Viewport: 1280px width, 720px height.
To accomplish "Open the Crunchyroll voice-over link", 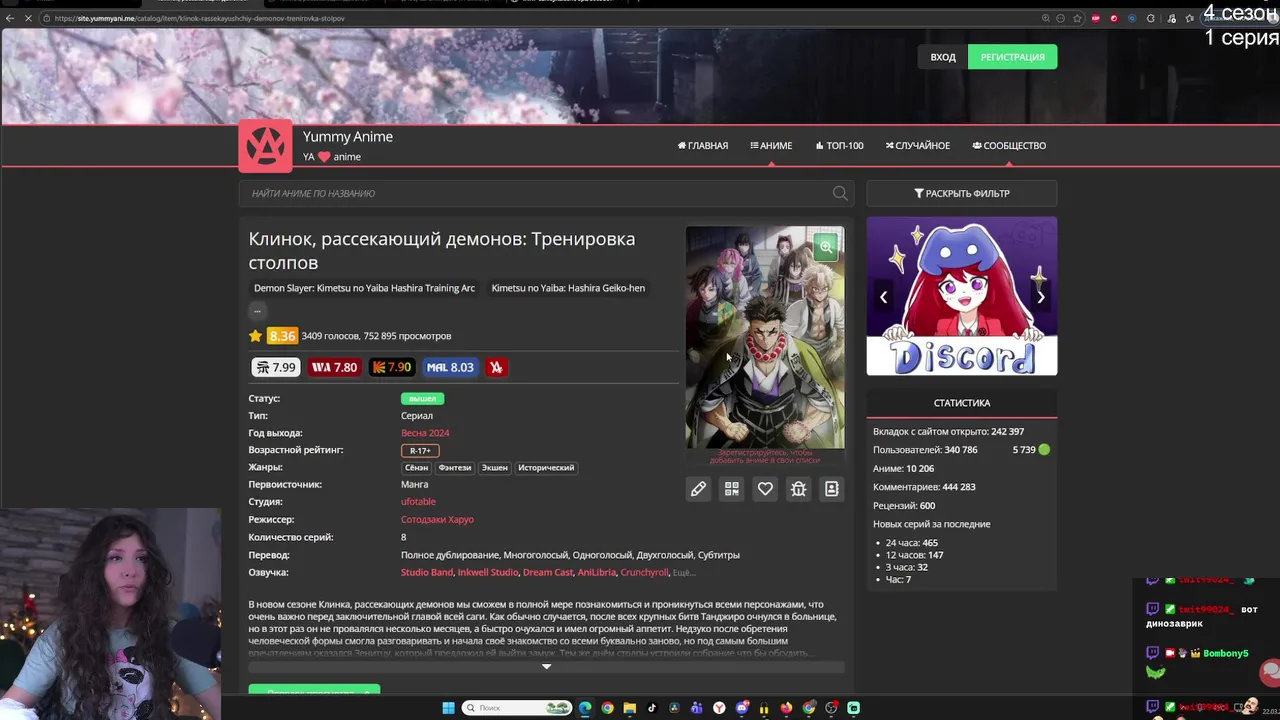I will 644,572.
